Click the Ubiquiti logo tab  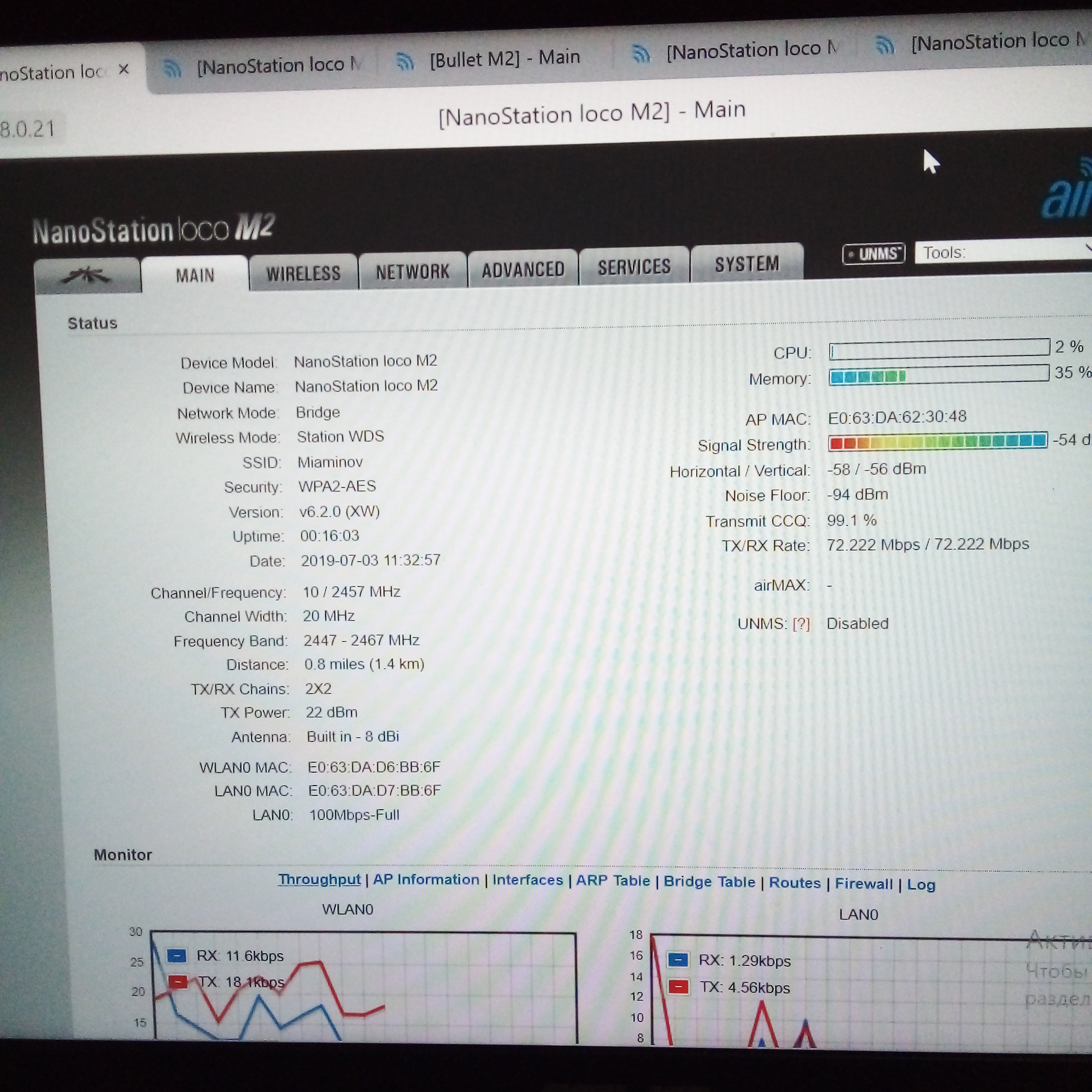[x=87, y=276]
